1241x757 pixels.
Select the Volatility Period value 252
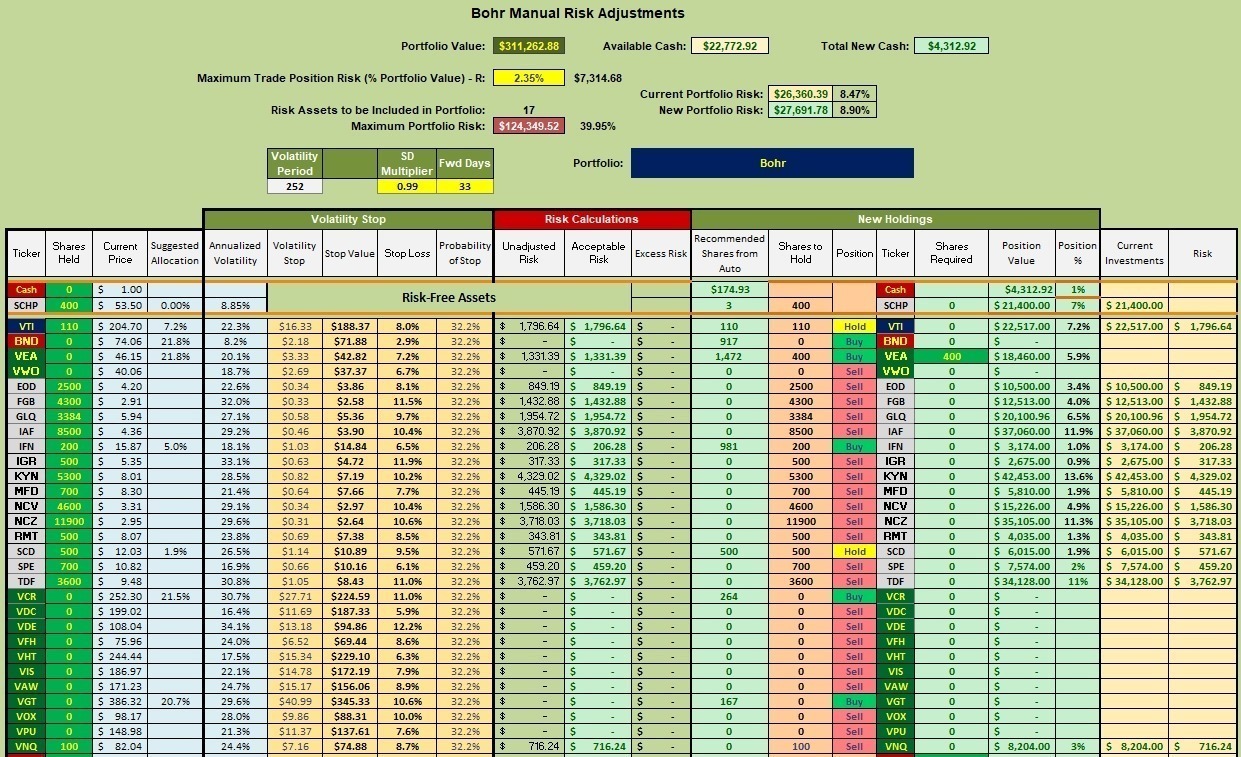(x=295, y=186)
